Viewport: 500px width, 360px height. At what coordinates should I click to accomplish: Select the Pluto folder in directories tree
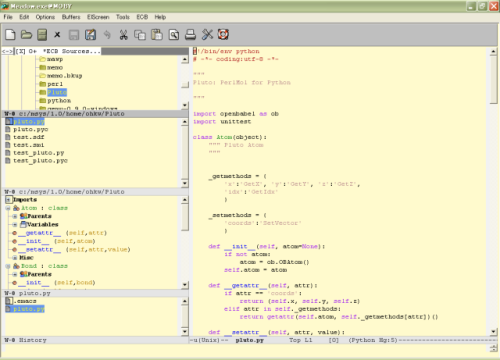[x=57, y=92]
